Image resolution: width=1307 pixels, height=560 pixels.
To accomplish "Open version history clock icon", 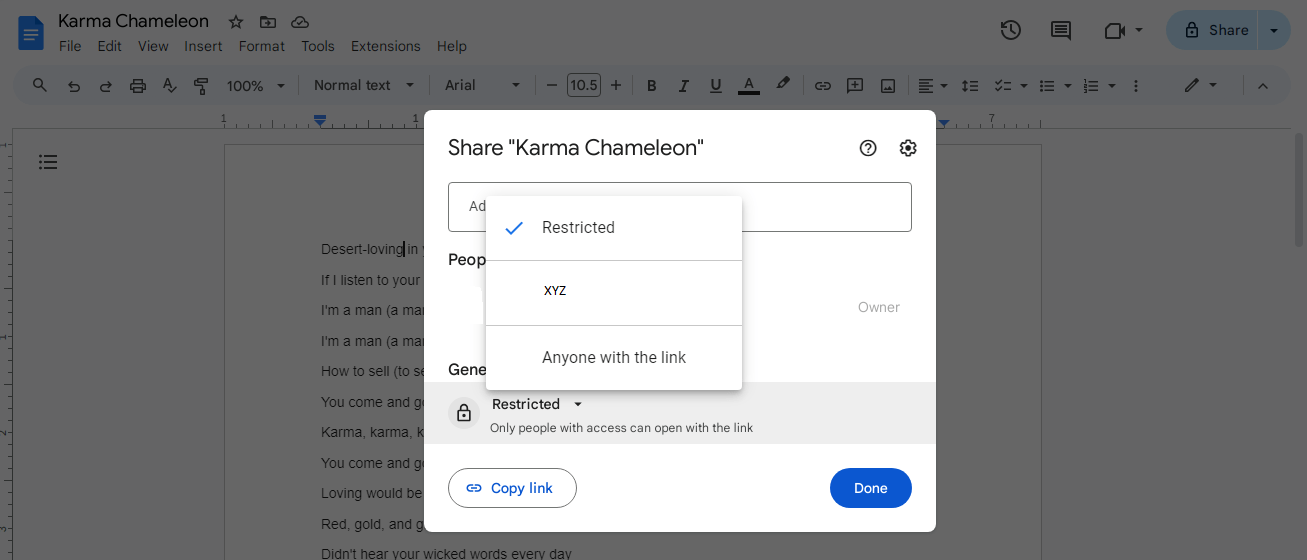I will click(1010, 30).
